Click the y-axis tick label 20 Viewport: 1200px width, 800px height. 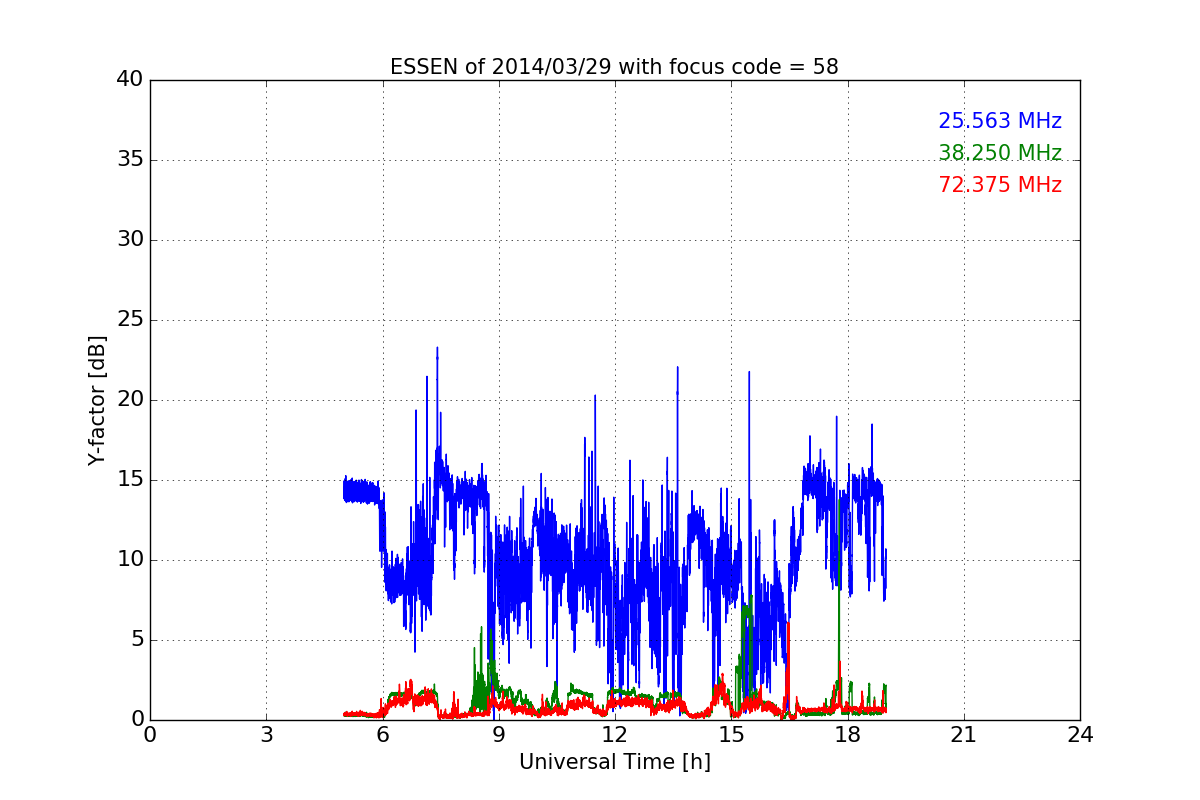(129, 400)
